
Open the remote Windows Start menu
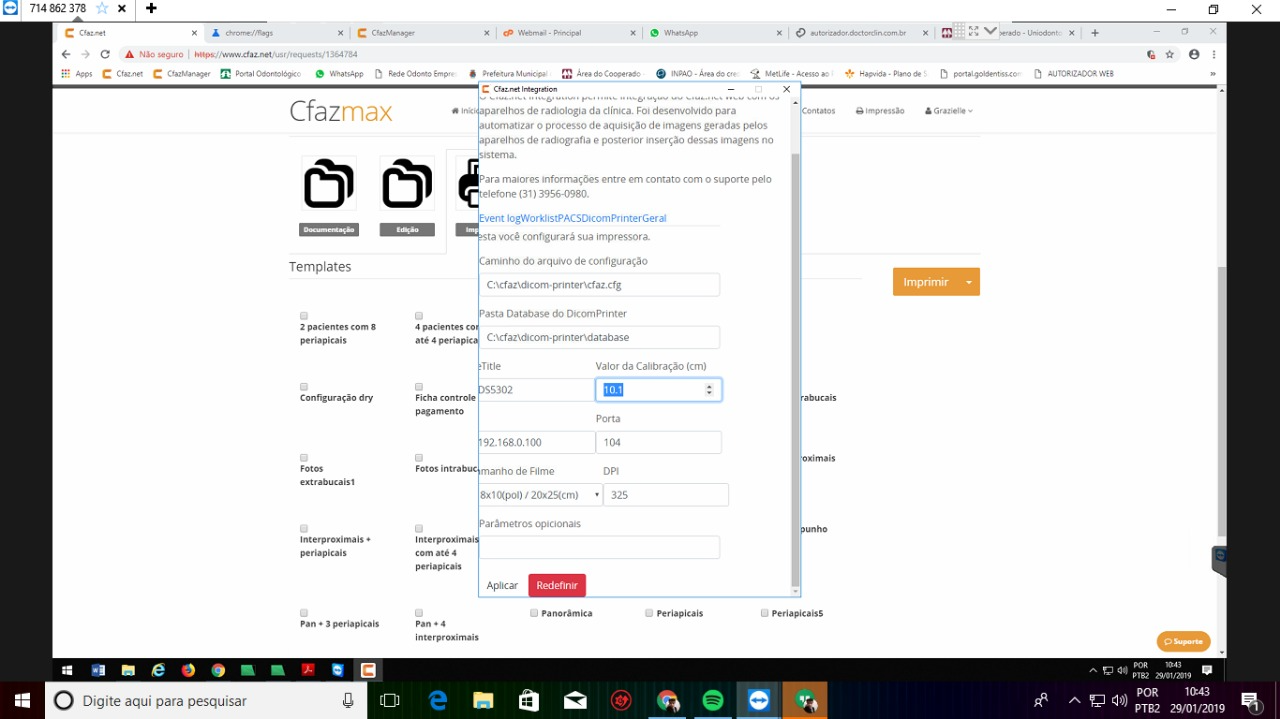point(67,670)
